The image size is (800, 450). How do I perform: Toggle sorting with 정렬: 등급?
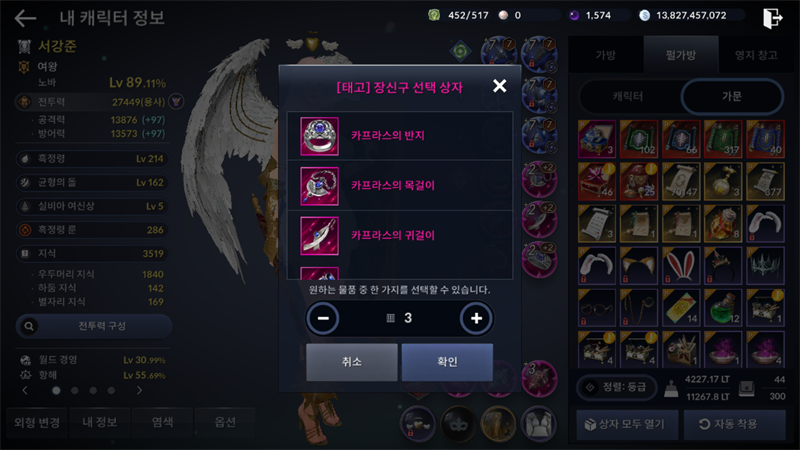617,387
